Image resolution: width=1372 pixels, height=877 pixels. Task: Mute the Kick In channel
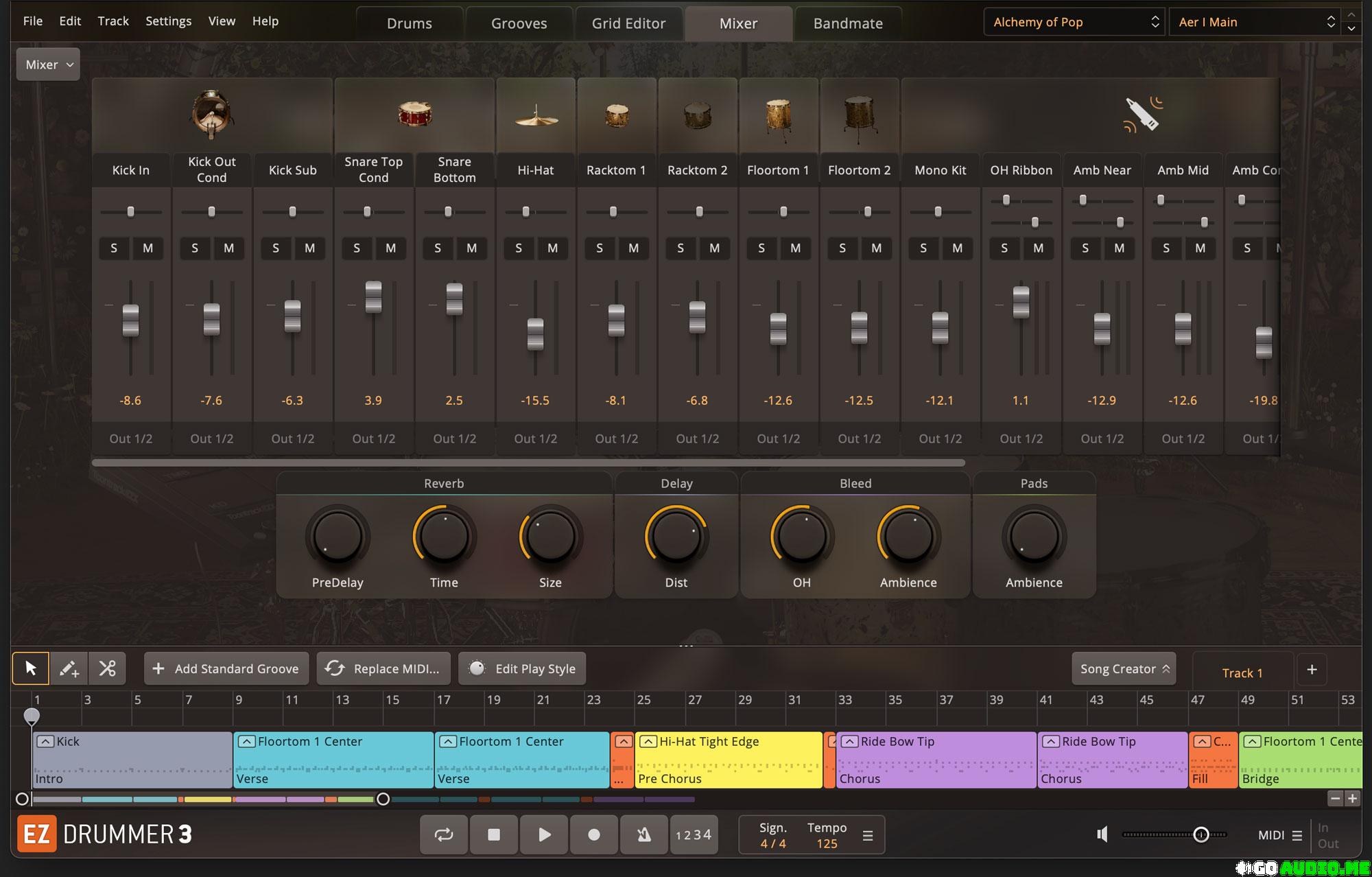(147, 248)
